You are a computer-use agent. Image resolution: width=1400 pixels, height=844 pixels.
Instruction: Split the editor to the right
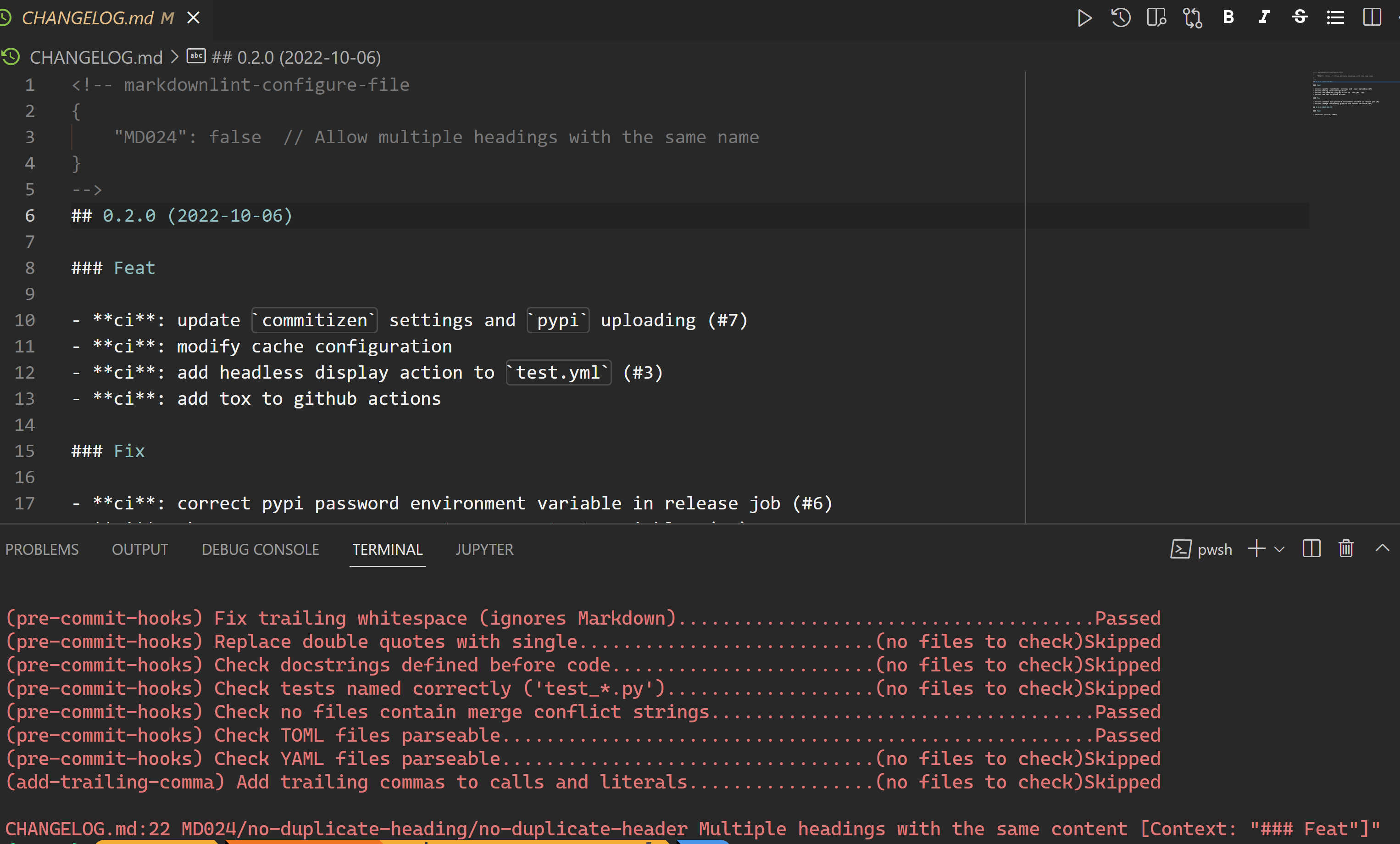1372,17
